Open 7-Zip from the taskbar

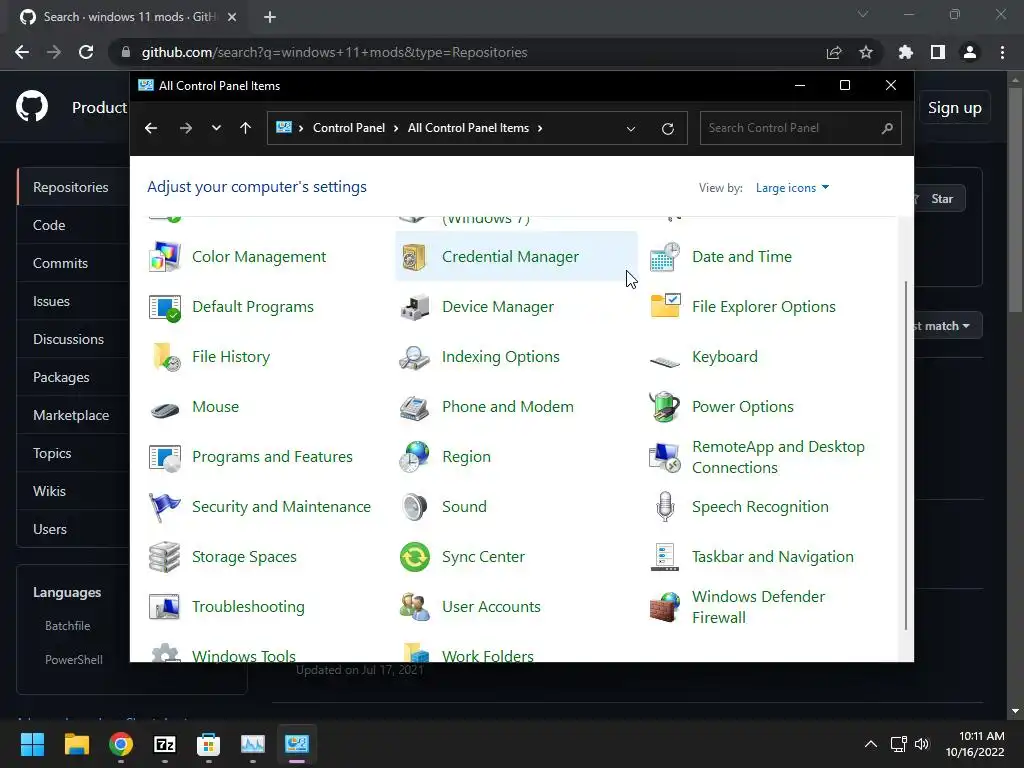coord(165,744)
